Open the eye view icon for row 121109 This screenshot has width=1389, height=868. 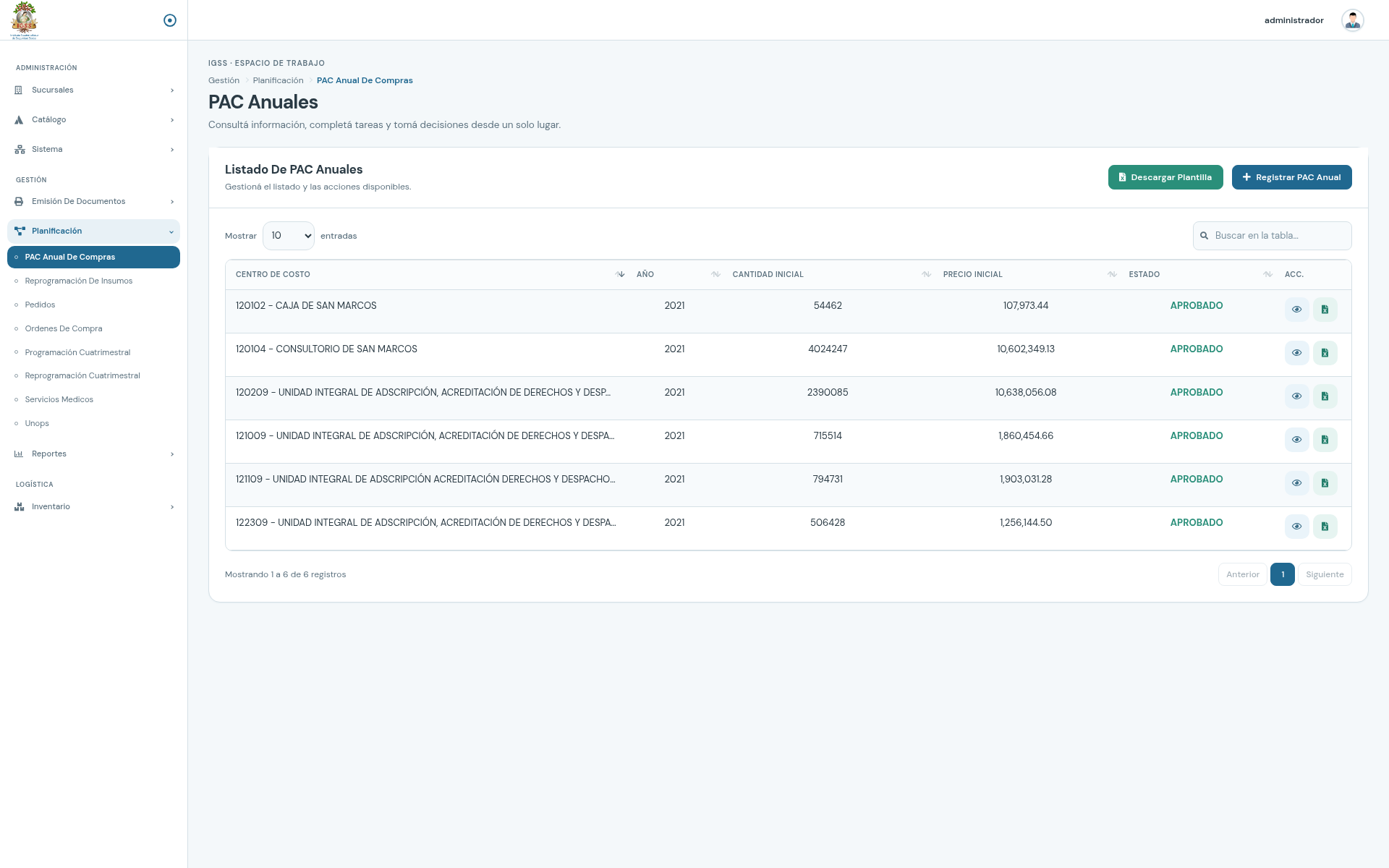click(x=1296, y=483)
